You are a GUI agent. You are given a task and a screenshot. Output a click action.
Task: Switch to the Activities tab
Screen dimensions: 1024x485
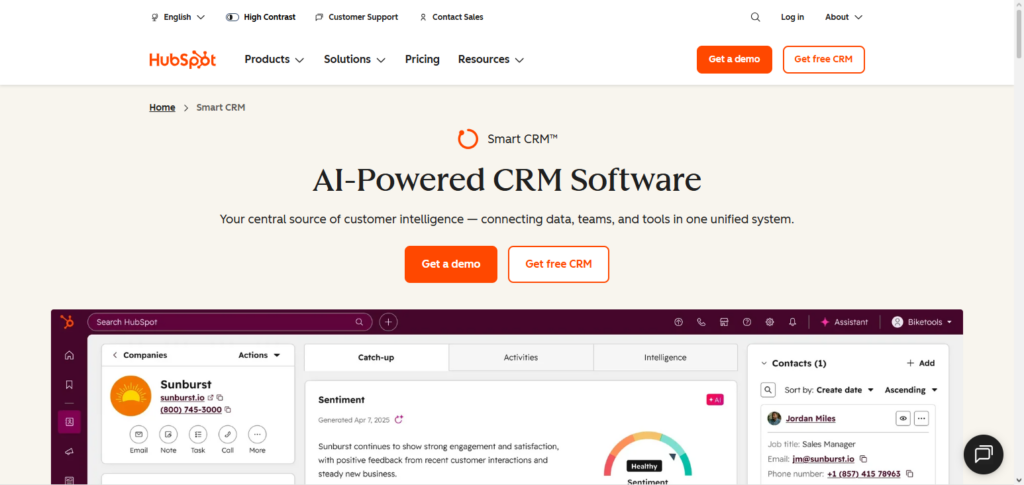click(520, 358)
